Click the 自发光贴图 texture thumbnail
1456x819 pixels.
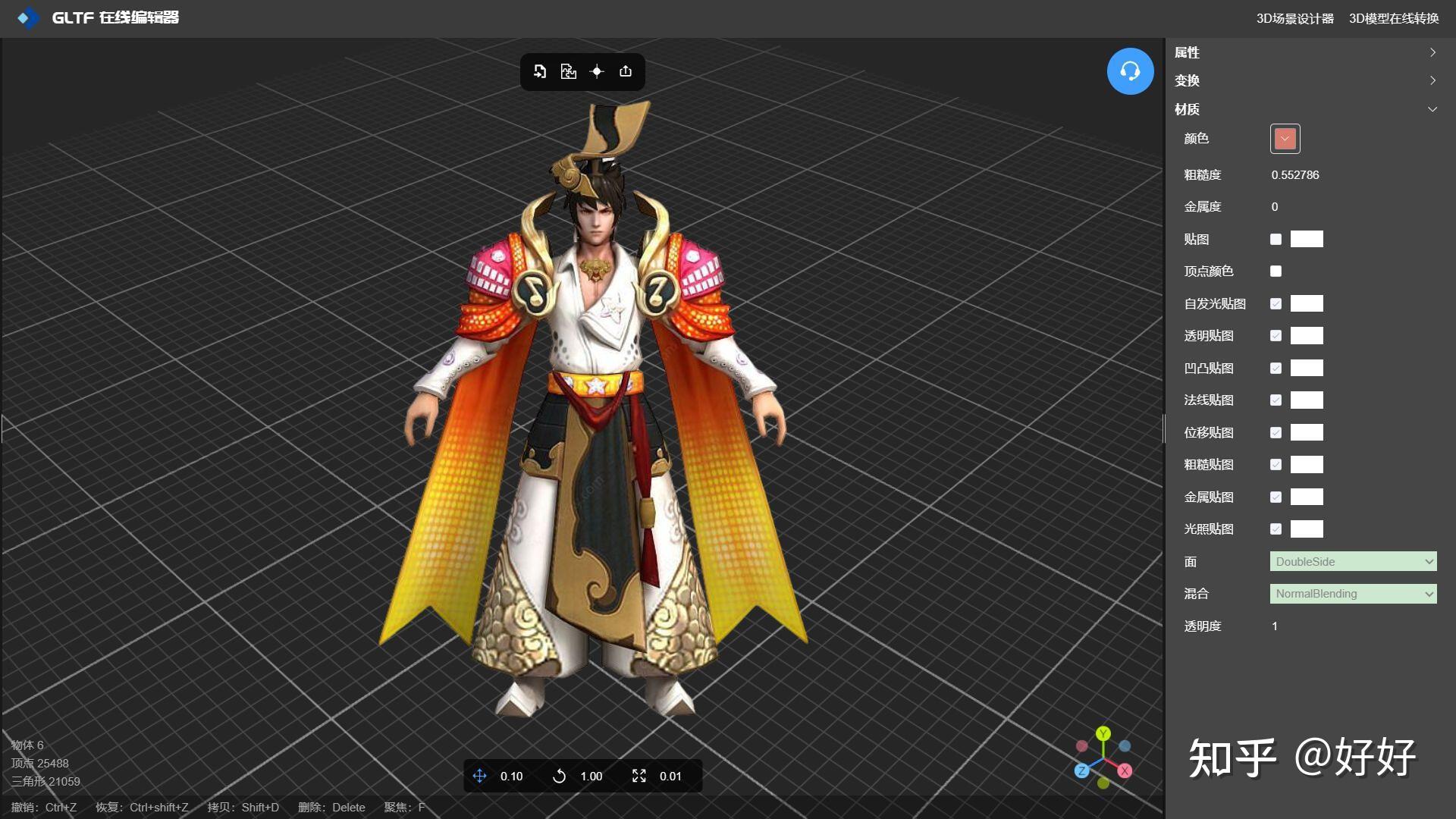(x=1307, y=303)
